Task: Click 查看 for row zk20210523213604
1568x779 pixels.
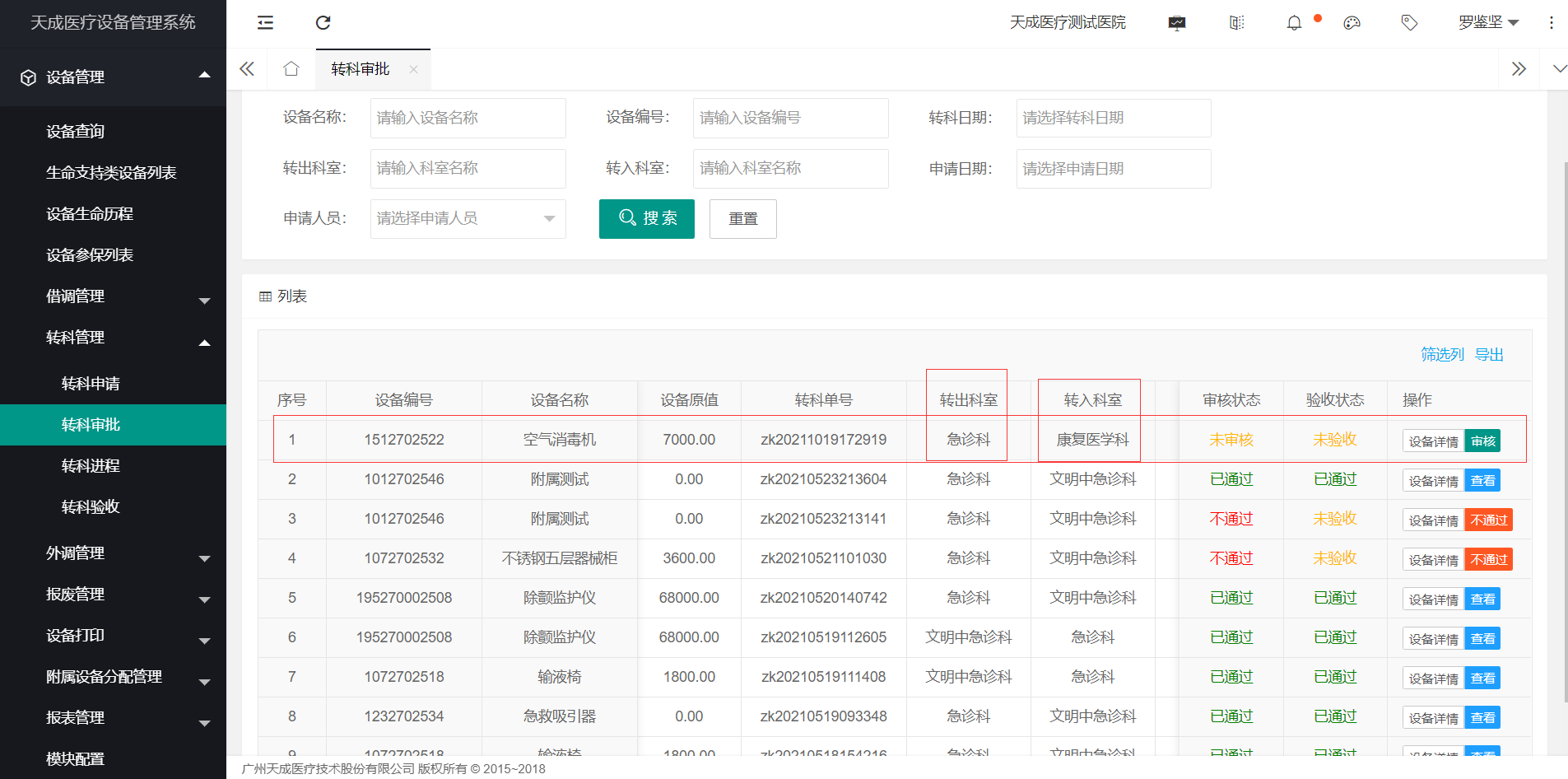Action: [x=1482, y=481]
